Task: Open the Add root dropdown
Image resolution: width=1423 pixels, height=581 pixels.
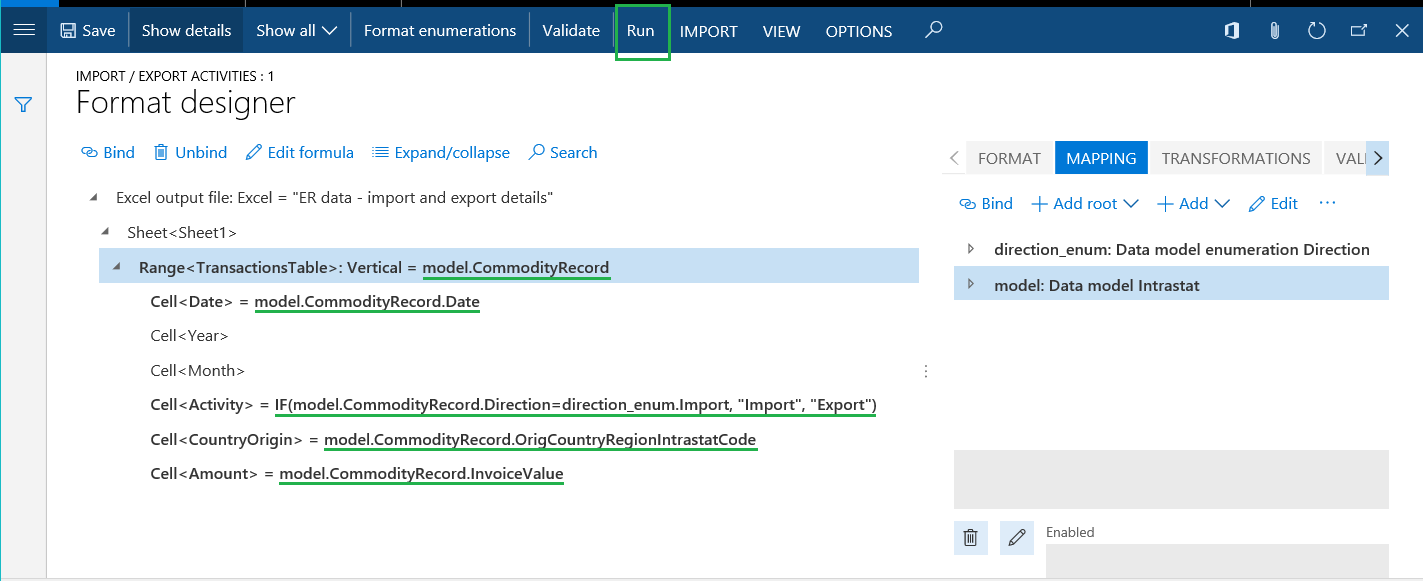Action: tap(1085, 204)
